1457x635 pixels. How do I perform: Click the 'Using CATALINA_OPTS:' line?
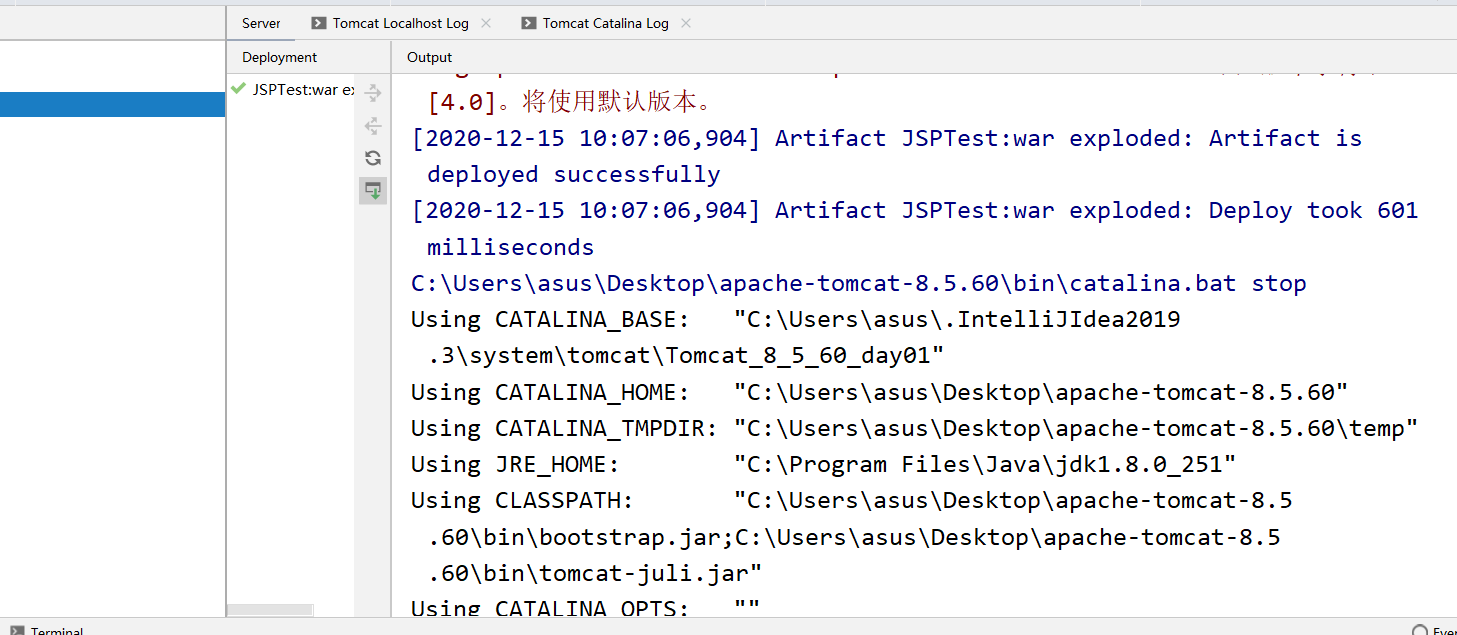pos(586,608)
